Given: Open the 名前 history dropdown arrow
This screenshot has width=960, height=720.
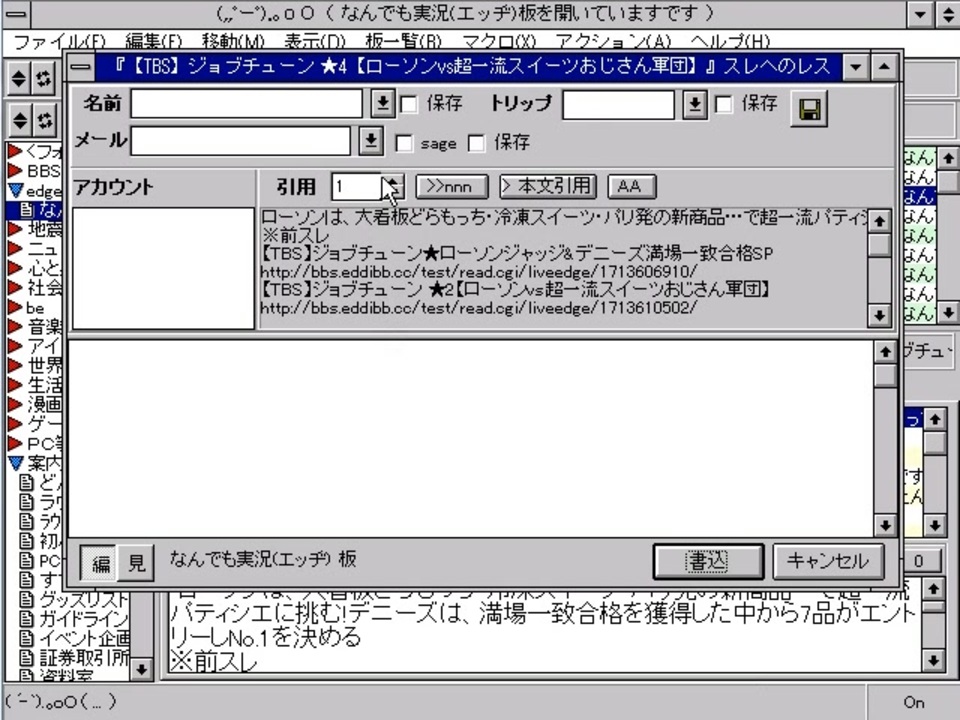Looking at the screenshot, I should (383, 103).
